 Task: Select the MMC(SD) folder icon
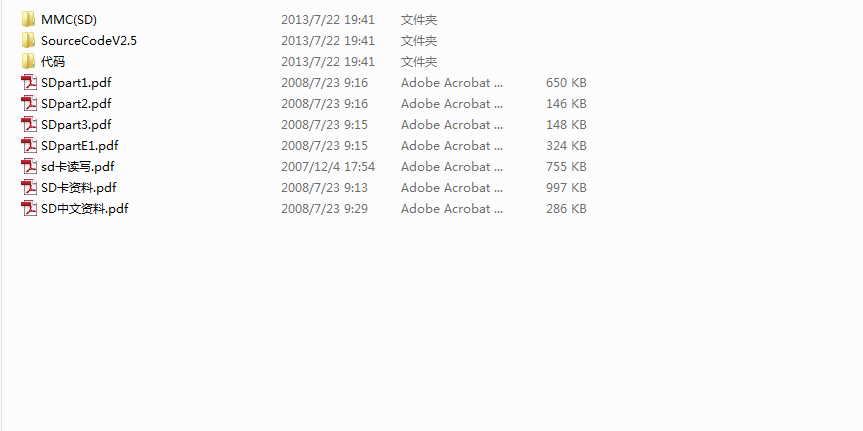tap(29, 19)
